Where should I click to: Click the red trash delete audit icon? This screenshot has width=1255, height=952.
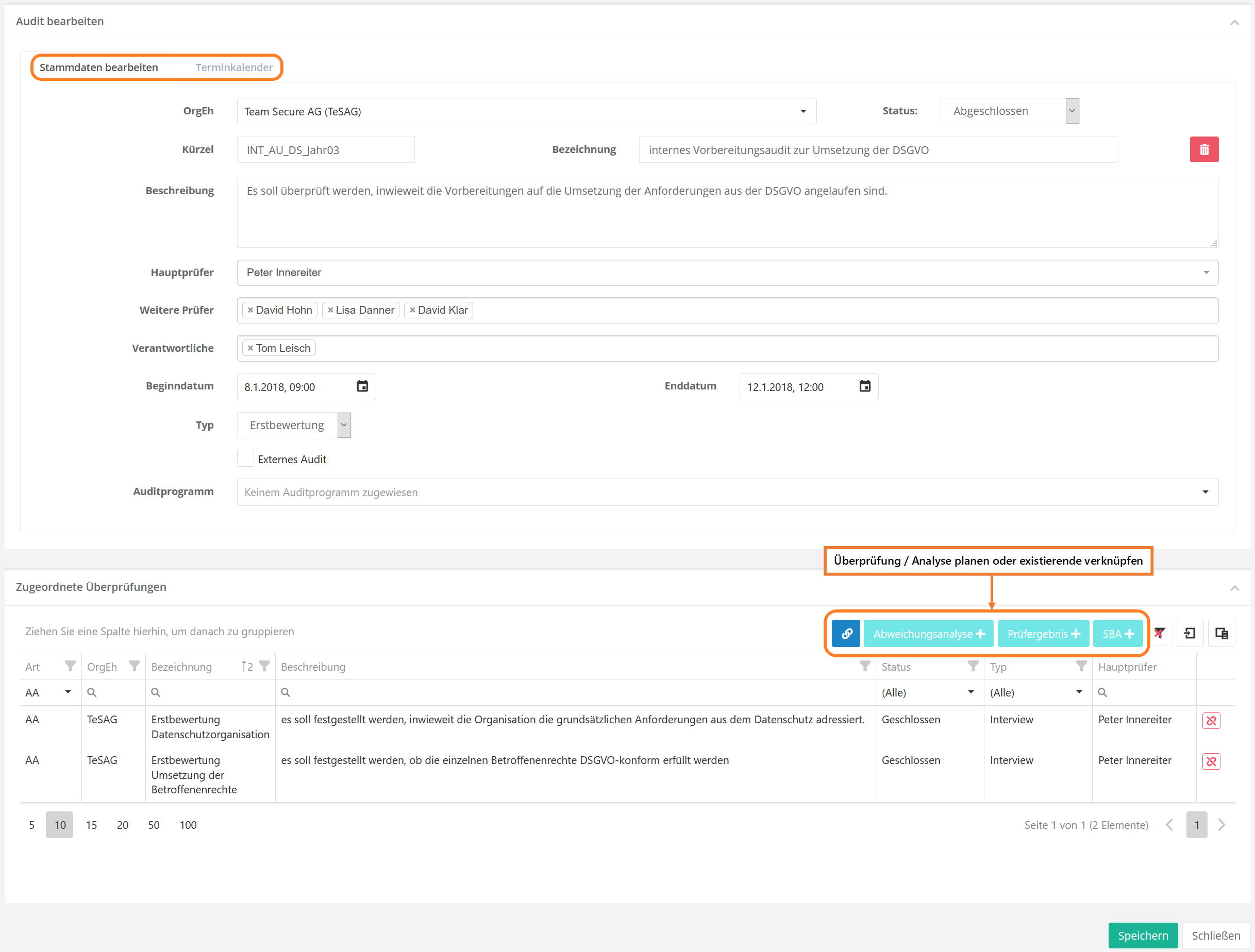tap(1203, 150)
